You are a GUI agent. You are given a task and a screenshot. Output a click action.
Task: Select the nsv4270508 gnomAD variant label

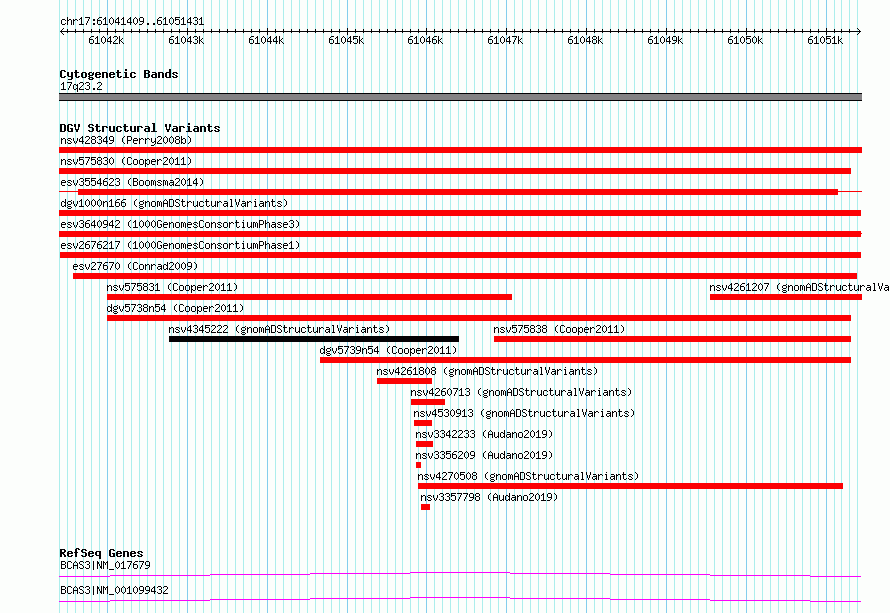528,476
